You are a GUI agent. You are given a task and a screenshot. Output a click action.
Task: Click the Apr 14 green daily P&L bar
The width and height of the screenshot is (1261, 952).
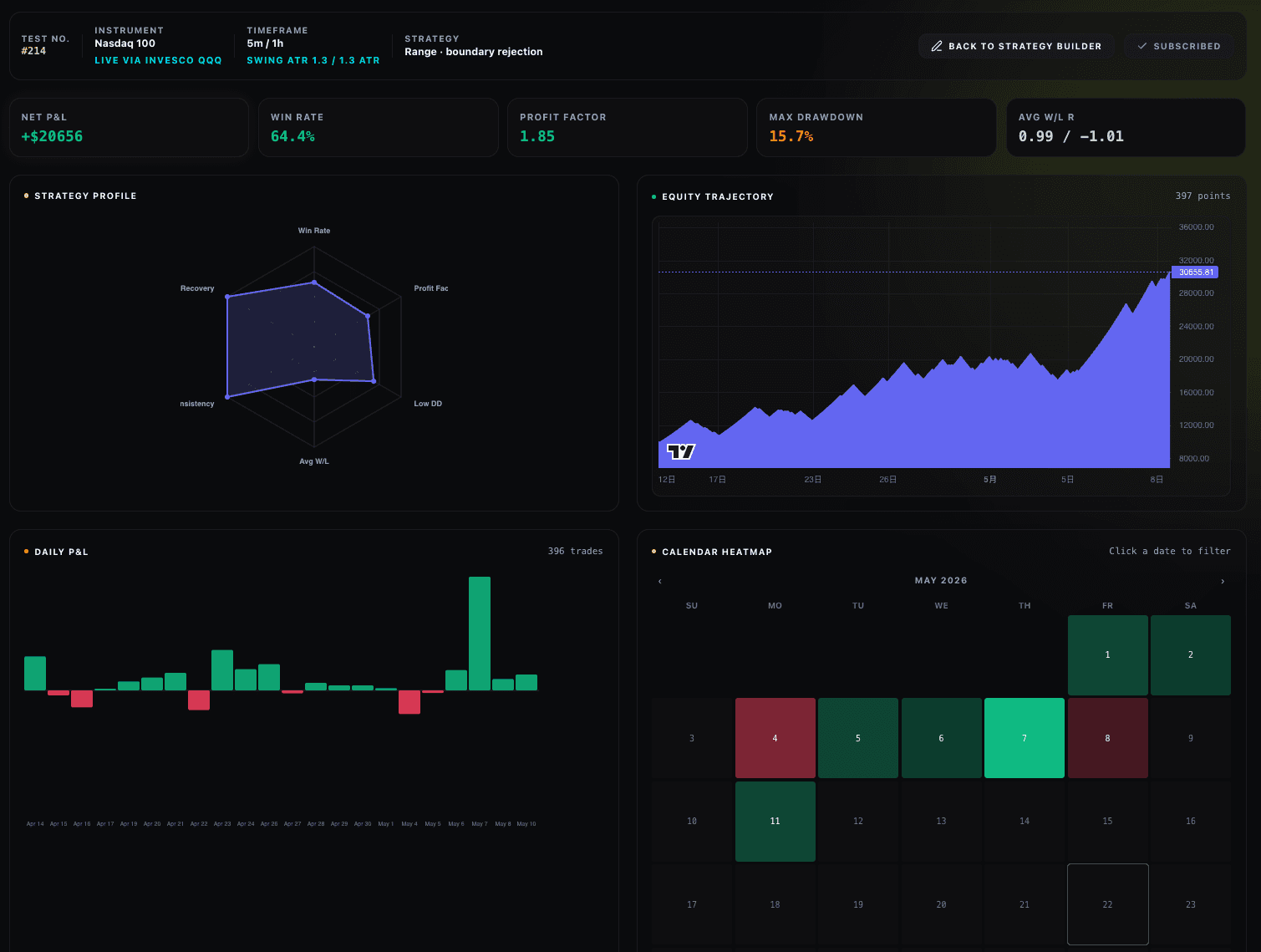pos(35,674)
